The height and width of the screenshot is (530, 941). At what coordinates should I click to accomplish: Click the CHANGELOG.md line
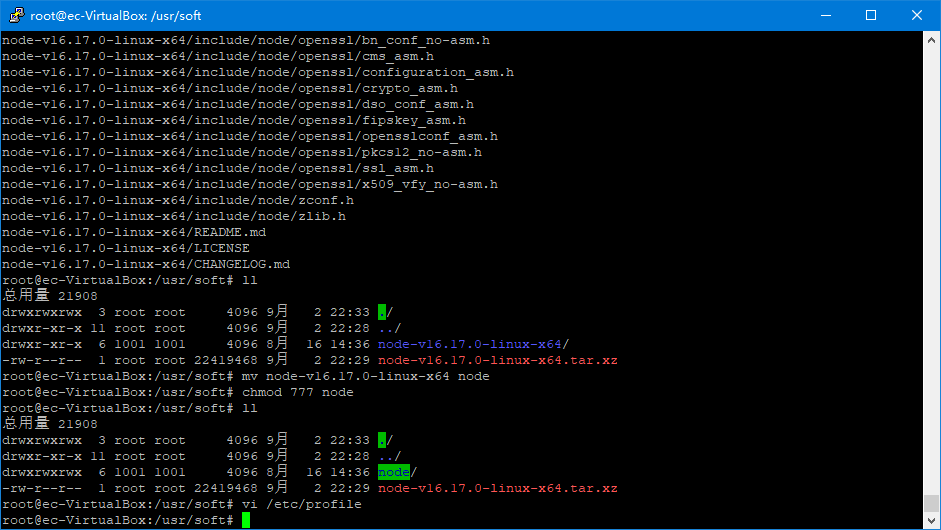146,264
